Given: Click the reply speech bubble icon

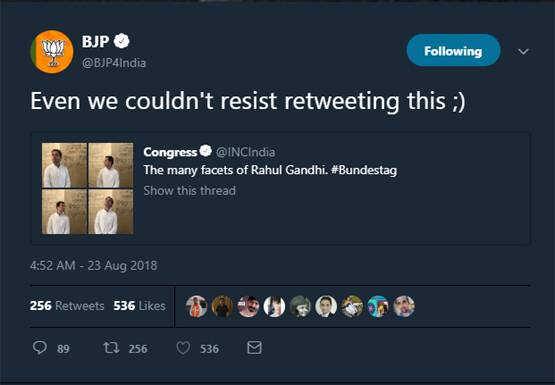Looking at the screenshot, I should tap(40, 348).
